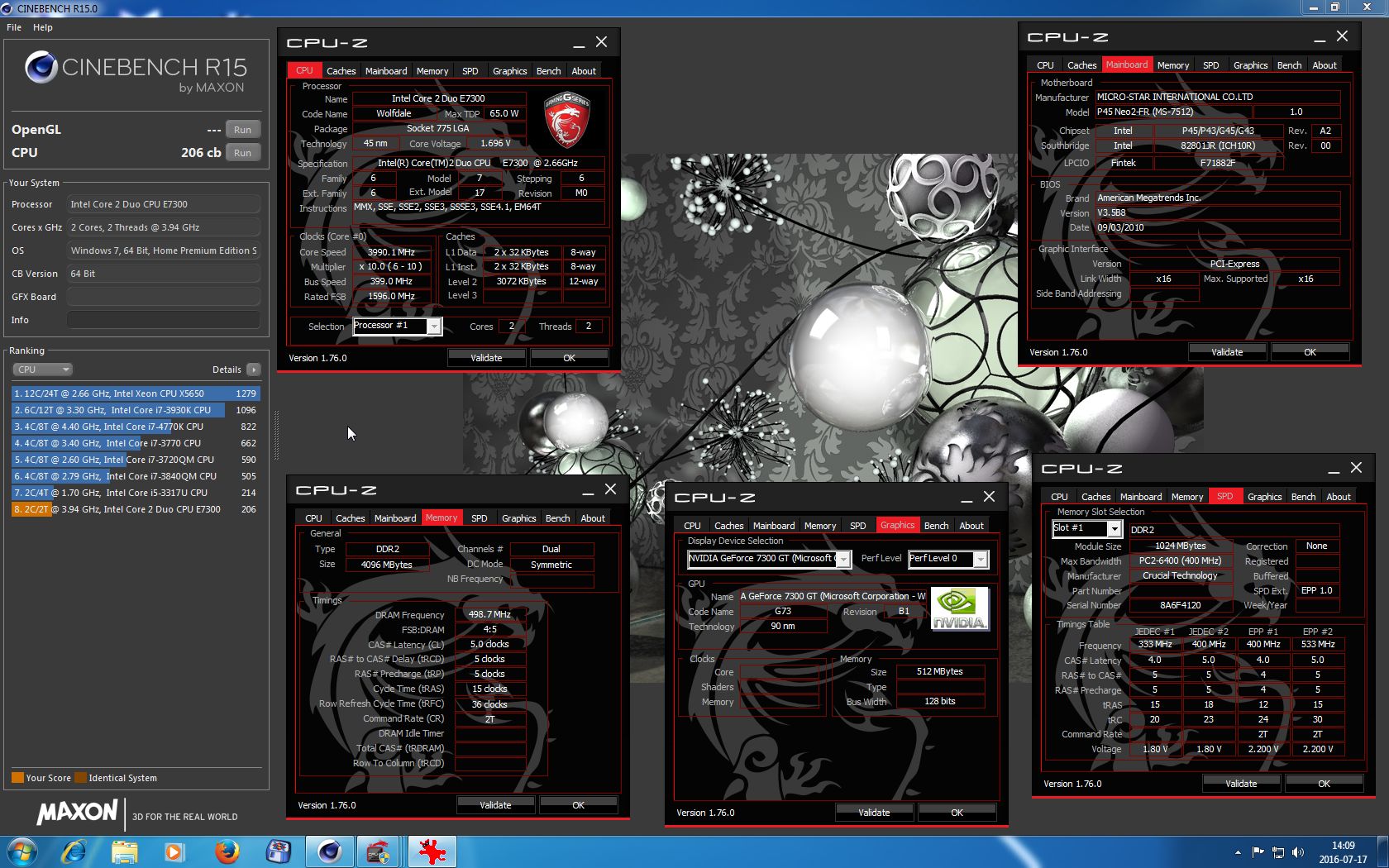Image resolution: width=1389 pixels, height=868 pixels.
Task: Click the red splat taskbar icon
Action: (x=431, y=851)
